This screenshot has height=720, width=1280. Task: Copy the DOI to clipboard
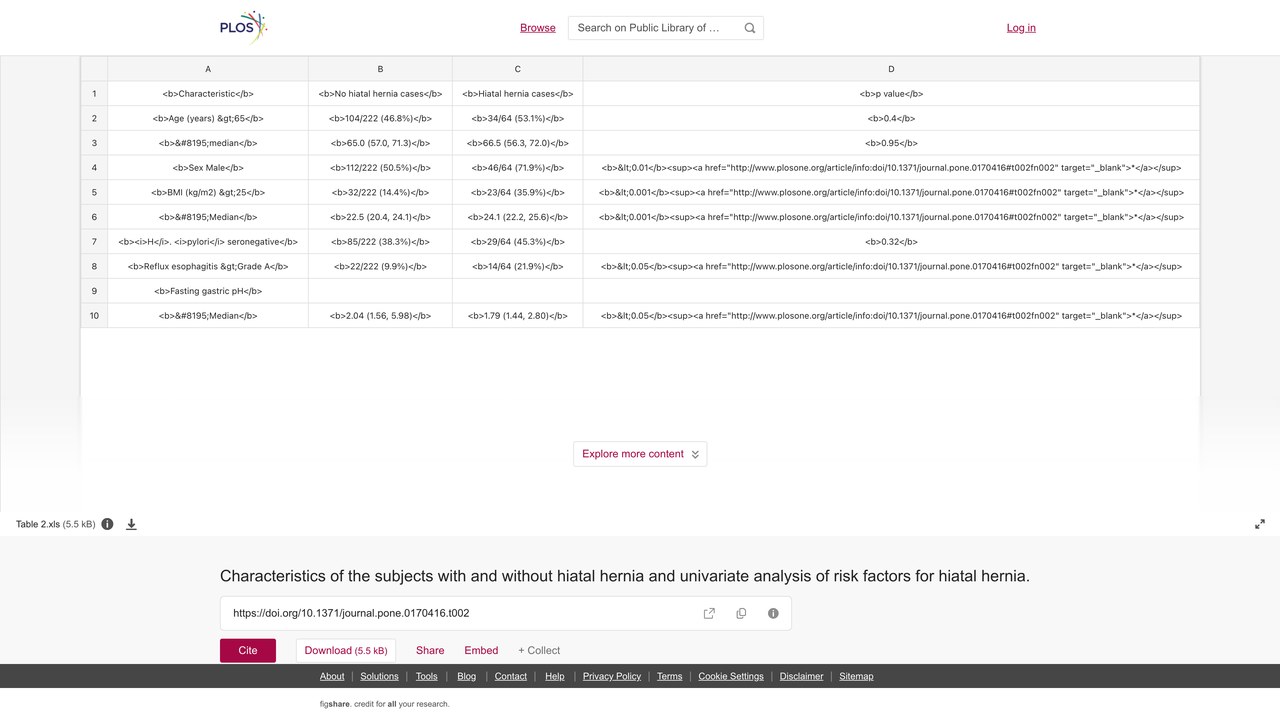click(741, 613)
